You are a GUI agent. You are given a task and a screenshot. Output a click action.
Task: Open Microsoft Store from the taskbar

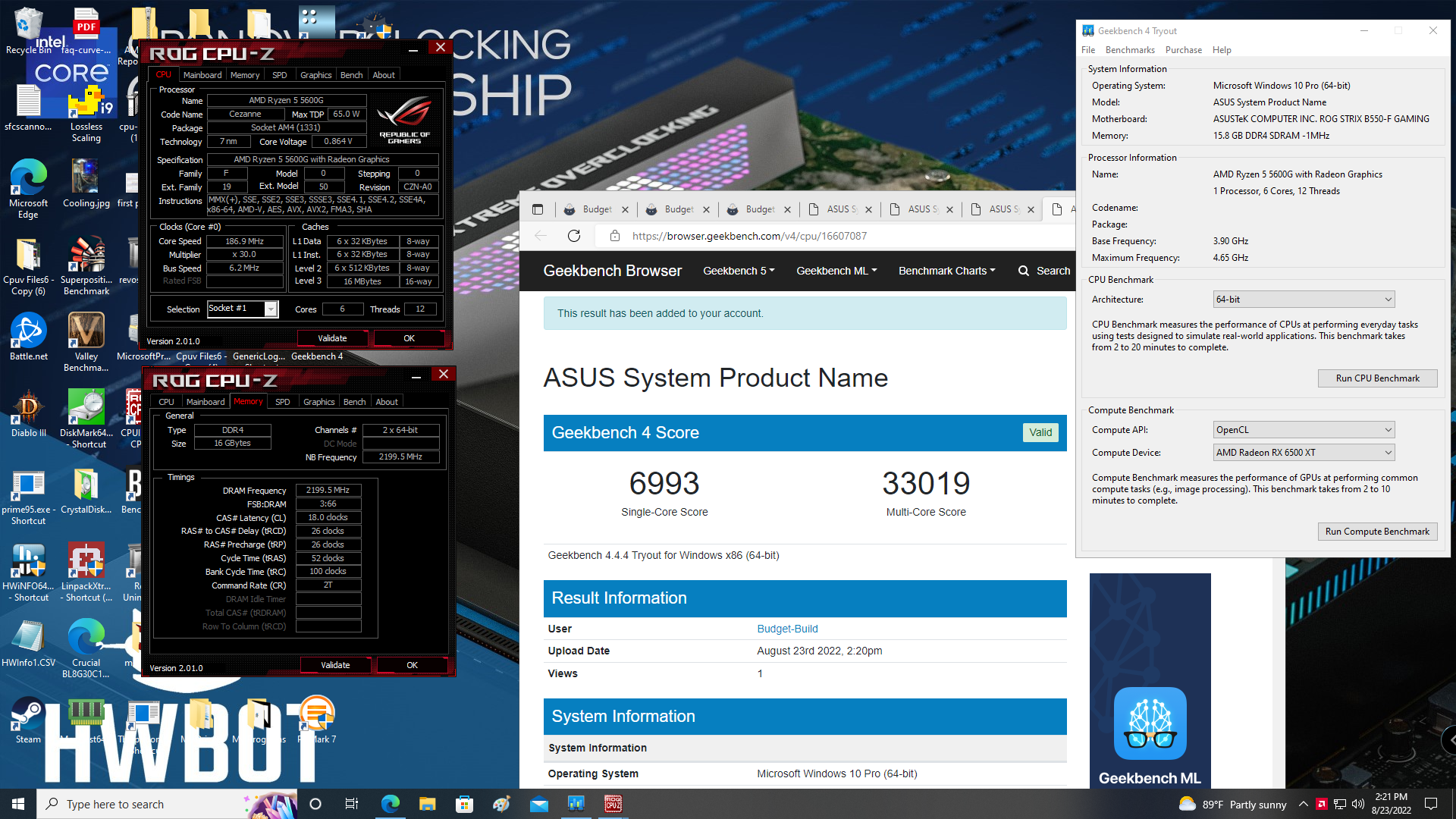pyautogui.click(x=464, y=804)
